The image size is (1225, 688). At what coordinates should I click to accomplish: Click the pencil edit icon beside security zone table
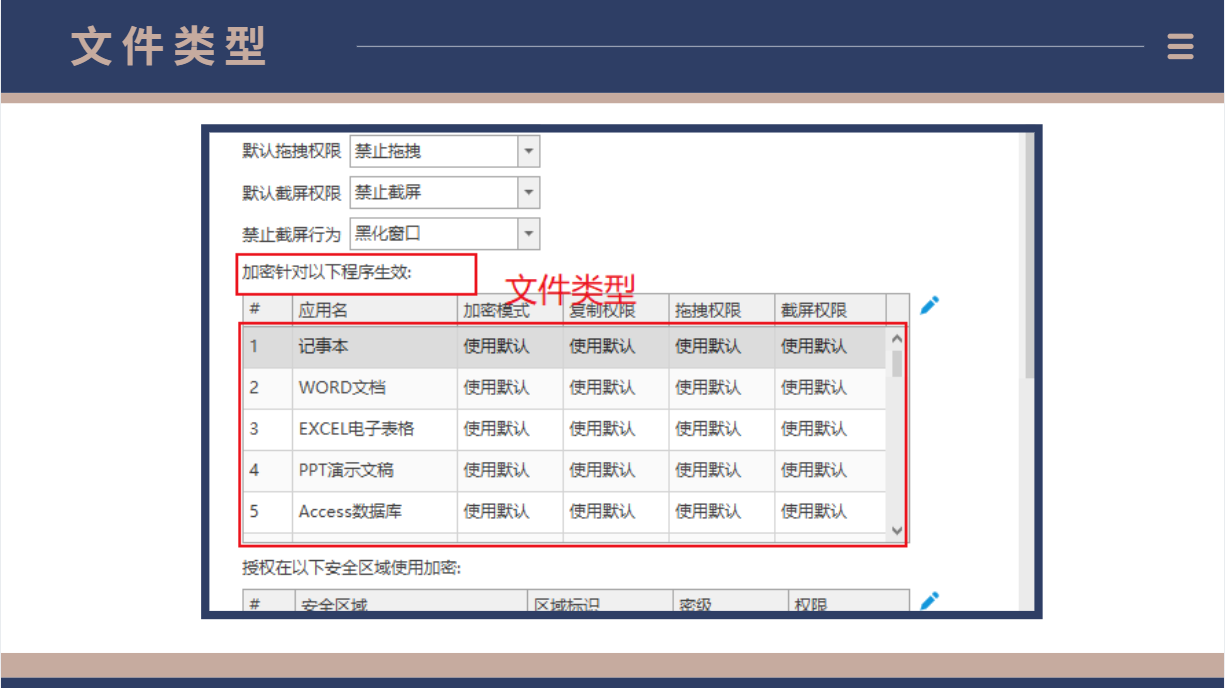[929, 600]
